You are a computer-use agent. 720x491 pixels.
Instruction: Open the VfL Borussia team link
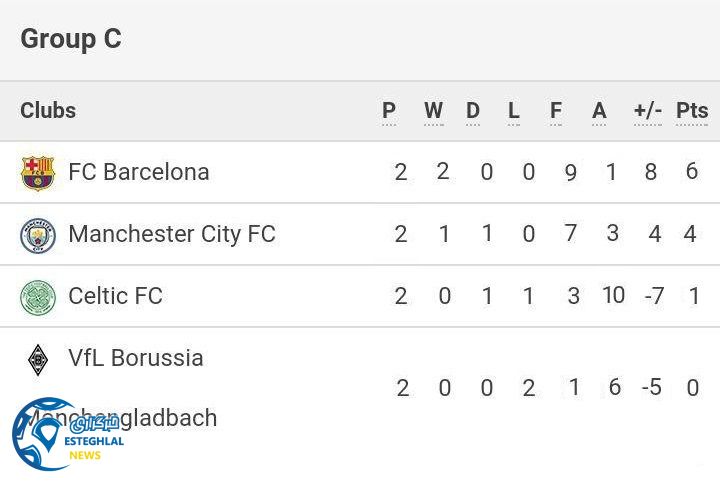(x=136, y=358)
